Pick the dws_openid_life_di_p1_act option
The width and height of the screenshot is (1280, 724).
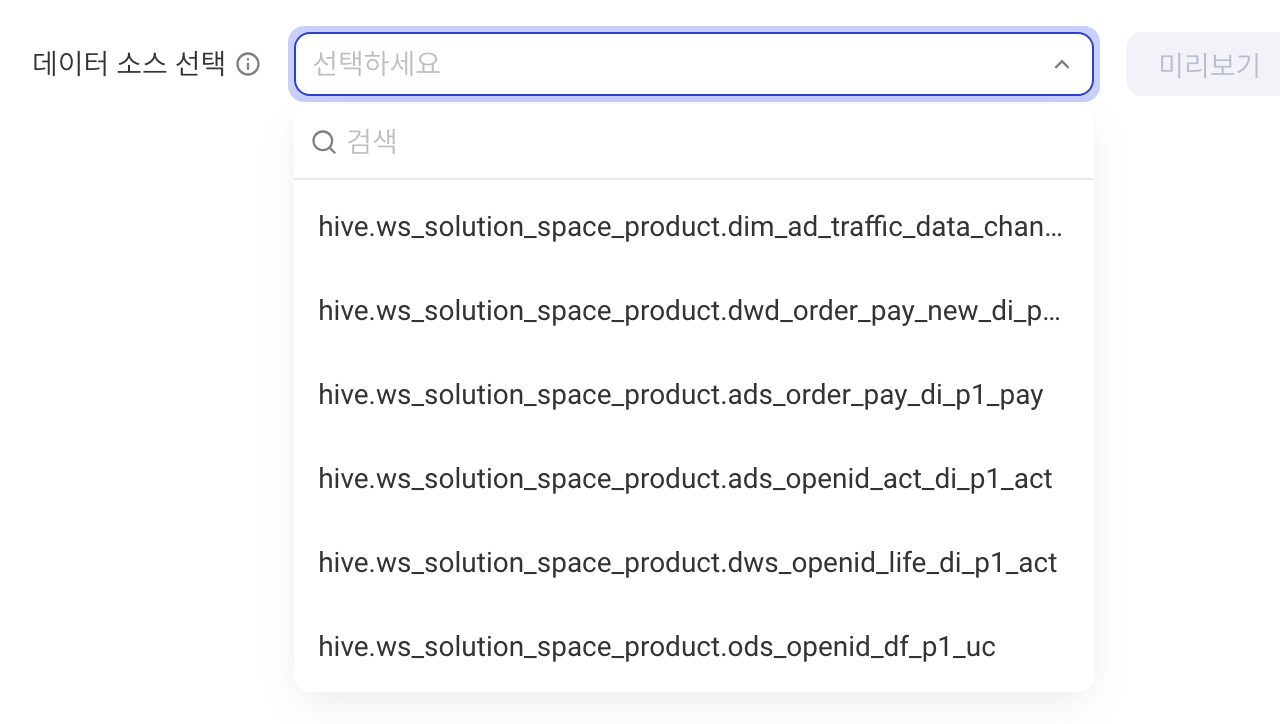pos(694,563)
